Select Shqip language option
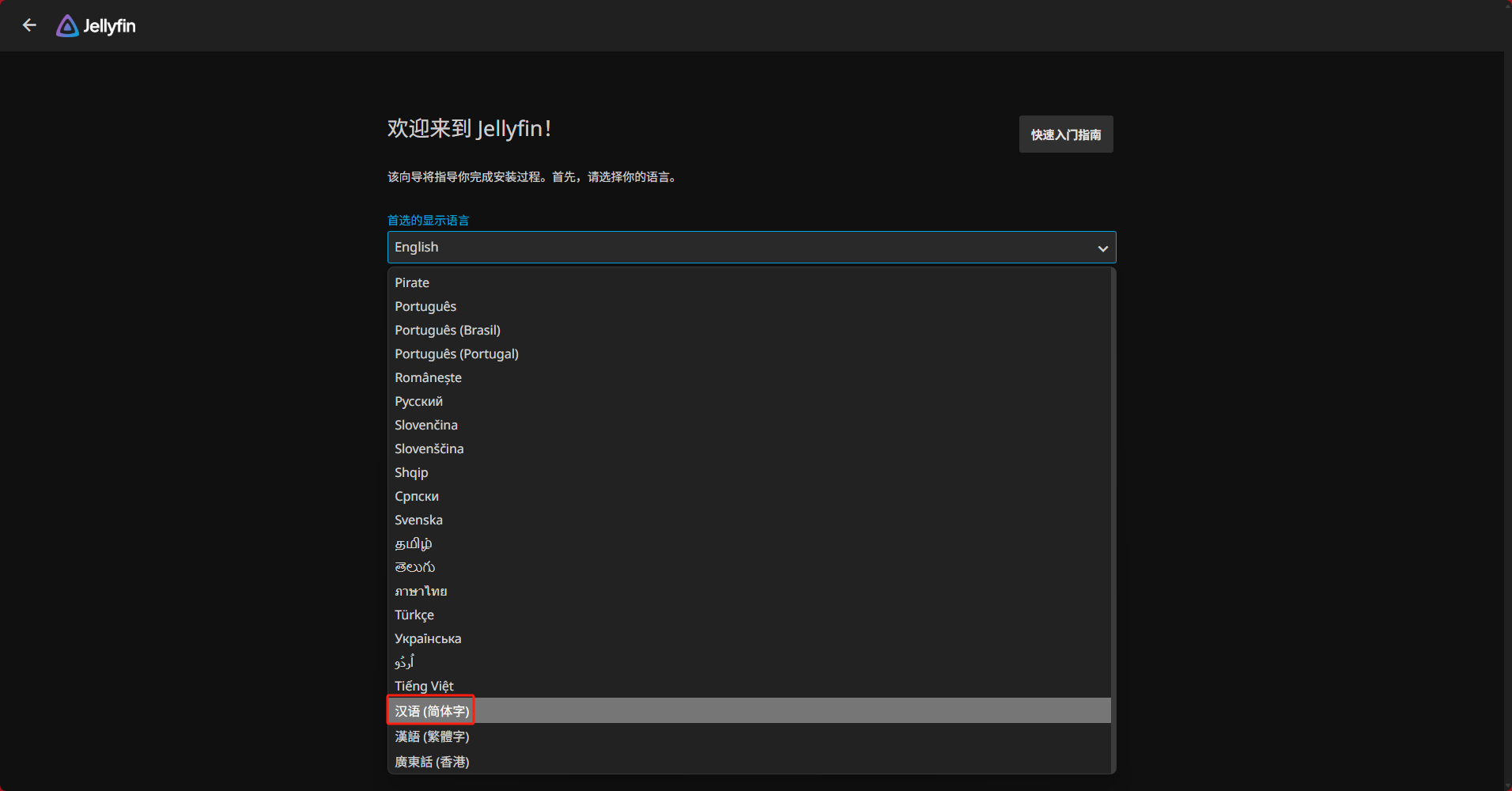Image resolution: width=1512 pixels, height=791 pixels. (x=749, y=472)
